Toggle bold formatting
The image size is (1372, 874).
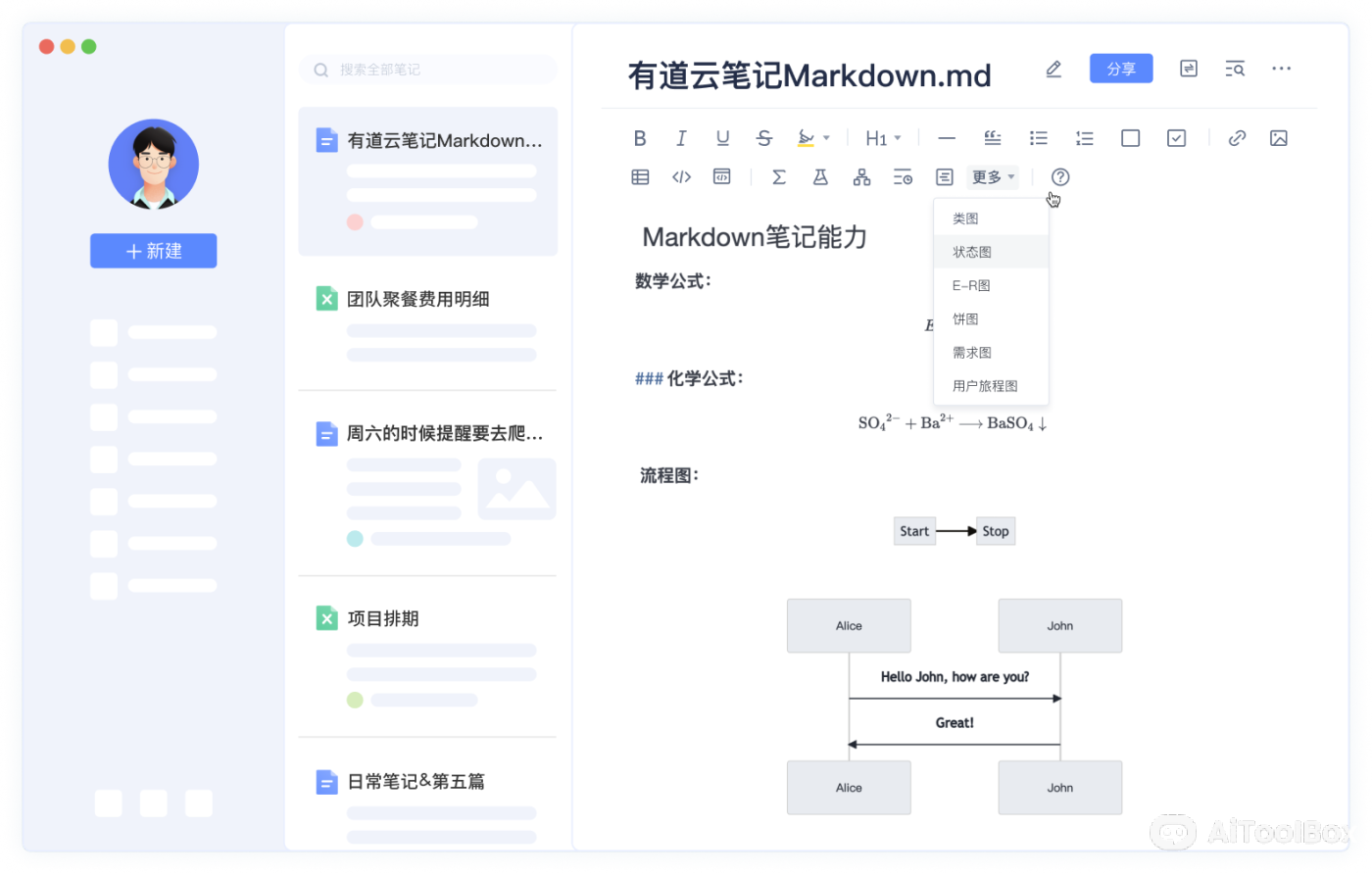(640, 138)
